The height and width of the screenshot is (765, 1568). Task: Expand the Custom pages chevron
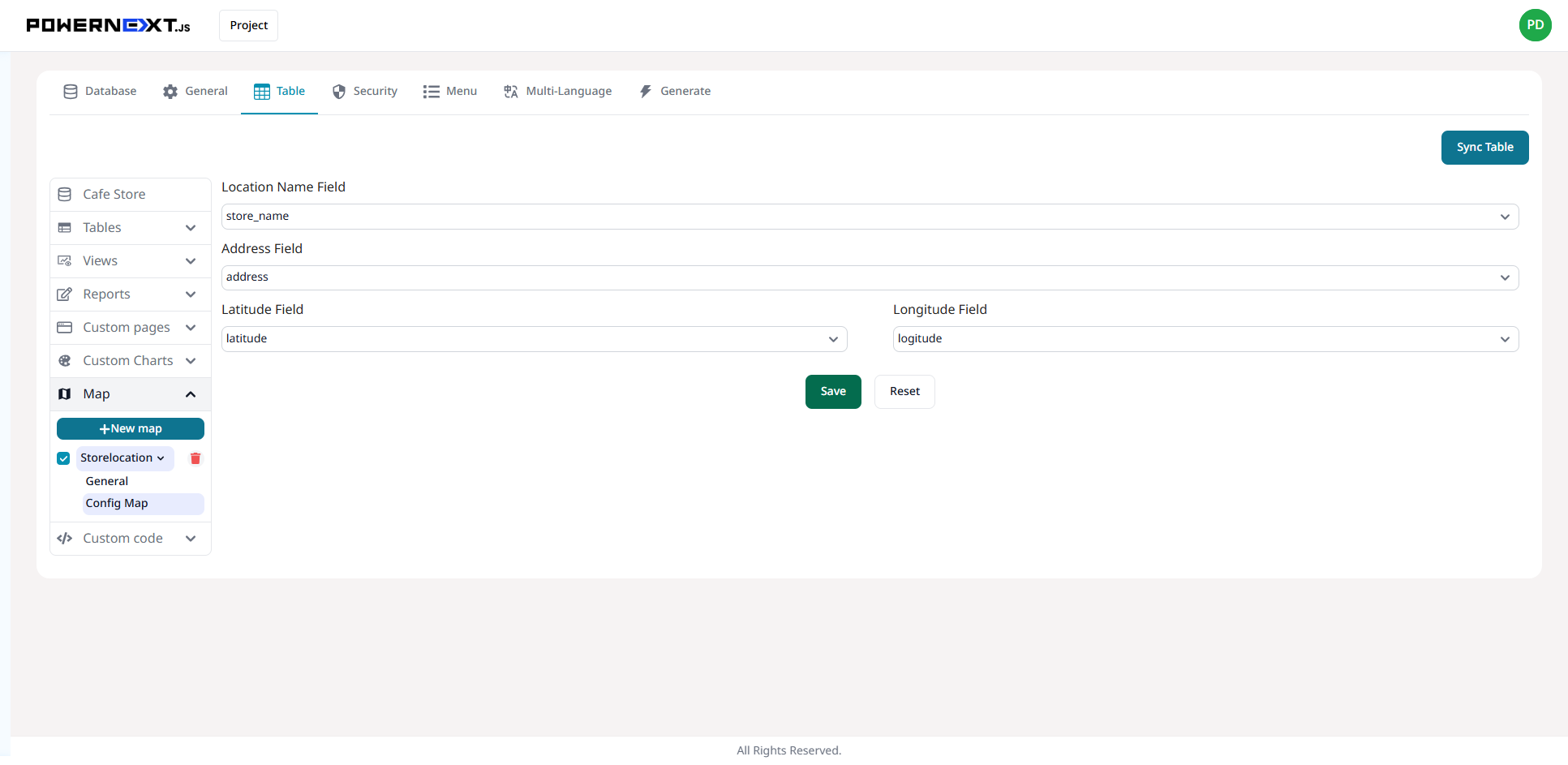click(x=191, y=328)
